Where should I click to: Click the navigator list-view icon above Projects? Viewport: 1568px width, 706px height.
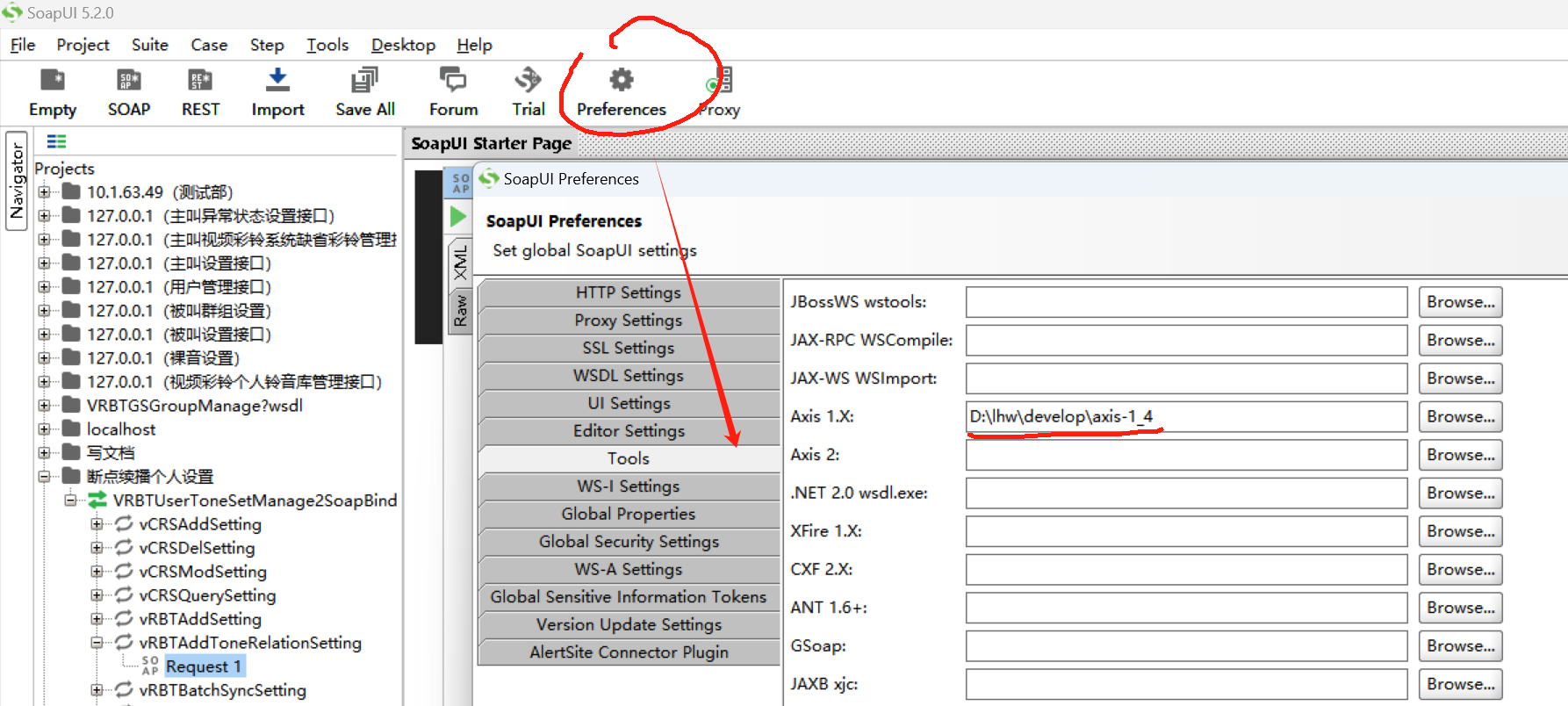pos(56,141)
